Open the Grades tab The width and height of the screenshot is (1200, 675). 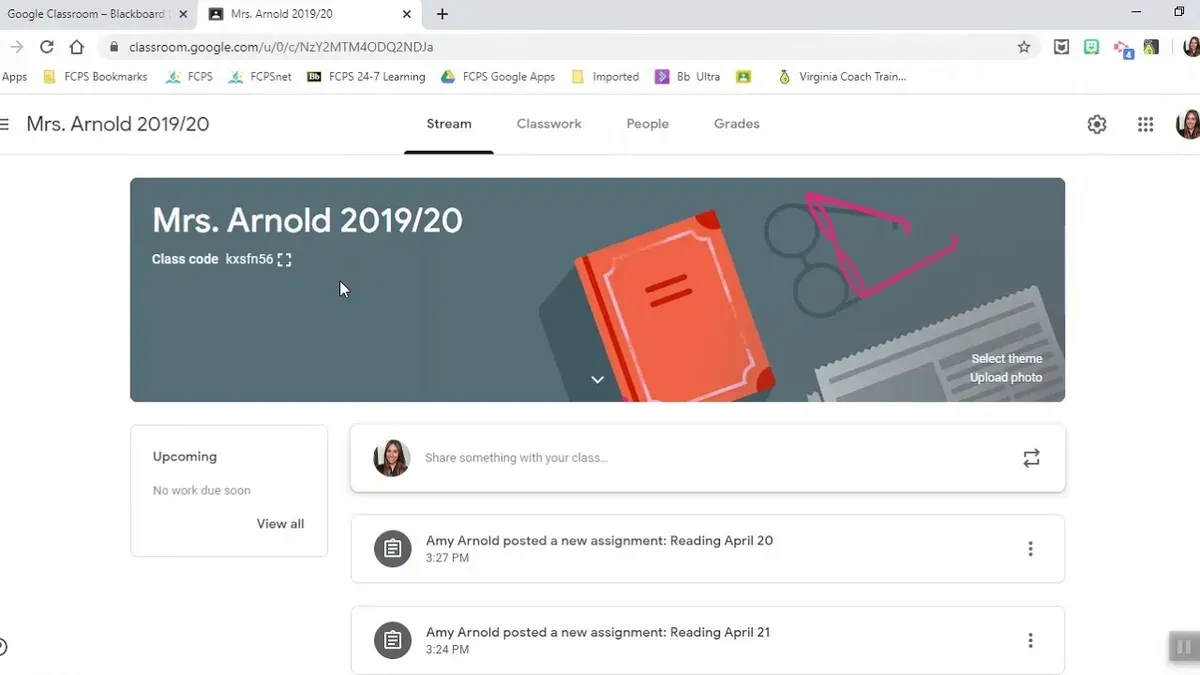pos(737,124)
